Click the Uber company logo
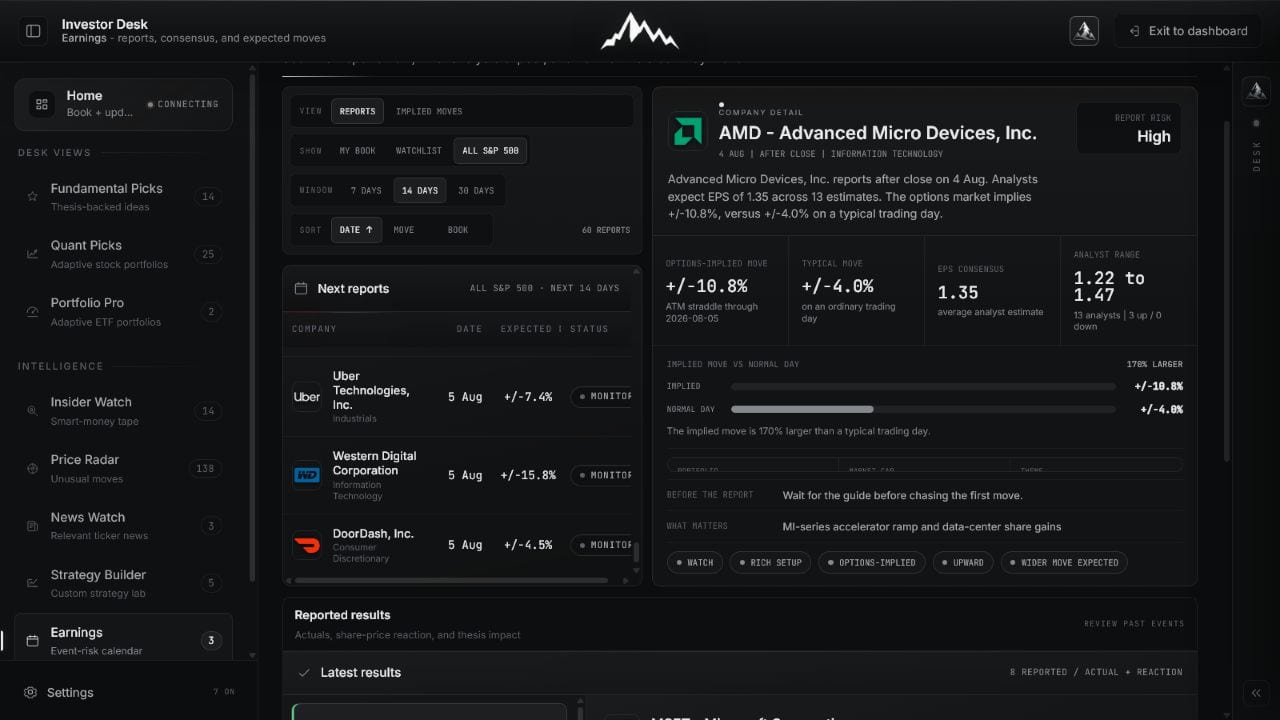The height and width of the screenshot is (720, 1280). pos(307,397)
